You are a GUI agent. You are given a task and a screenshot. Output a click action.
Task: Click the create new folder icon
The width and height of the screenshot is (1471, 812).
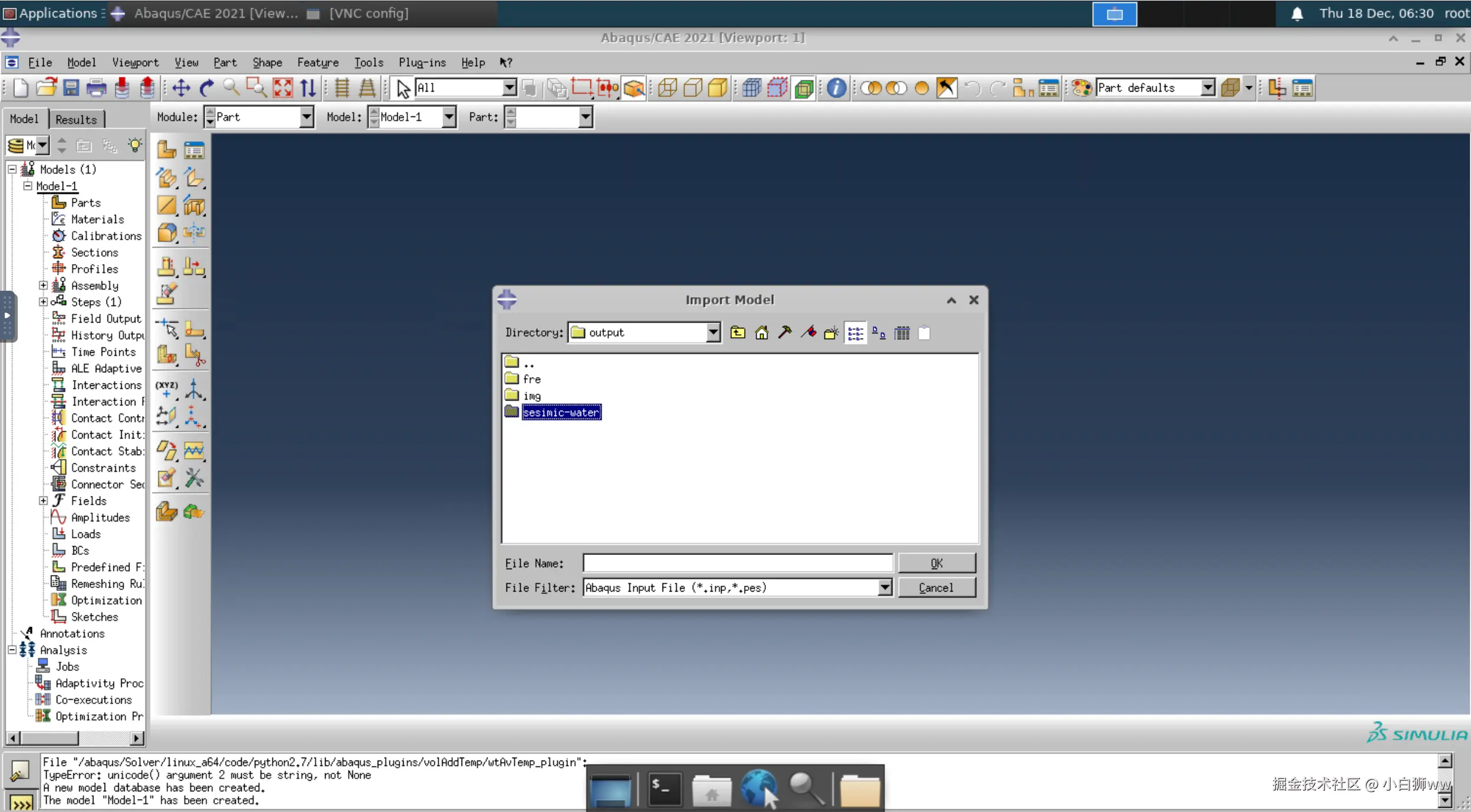pos(831,333)
